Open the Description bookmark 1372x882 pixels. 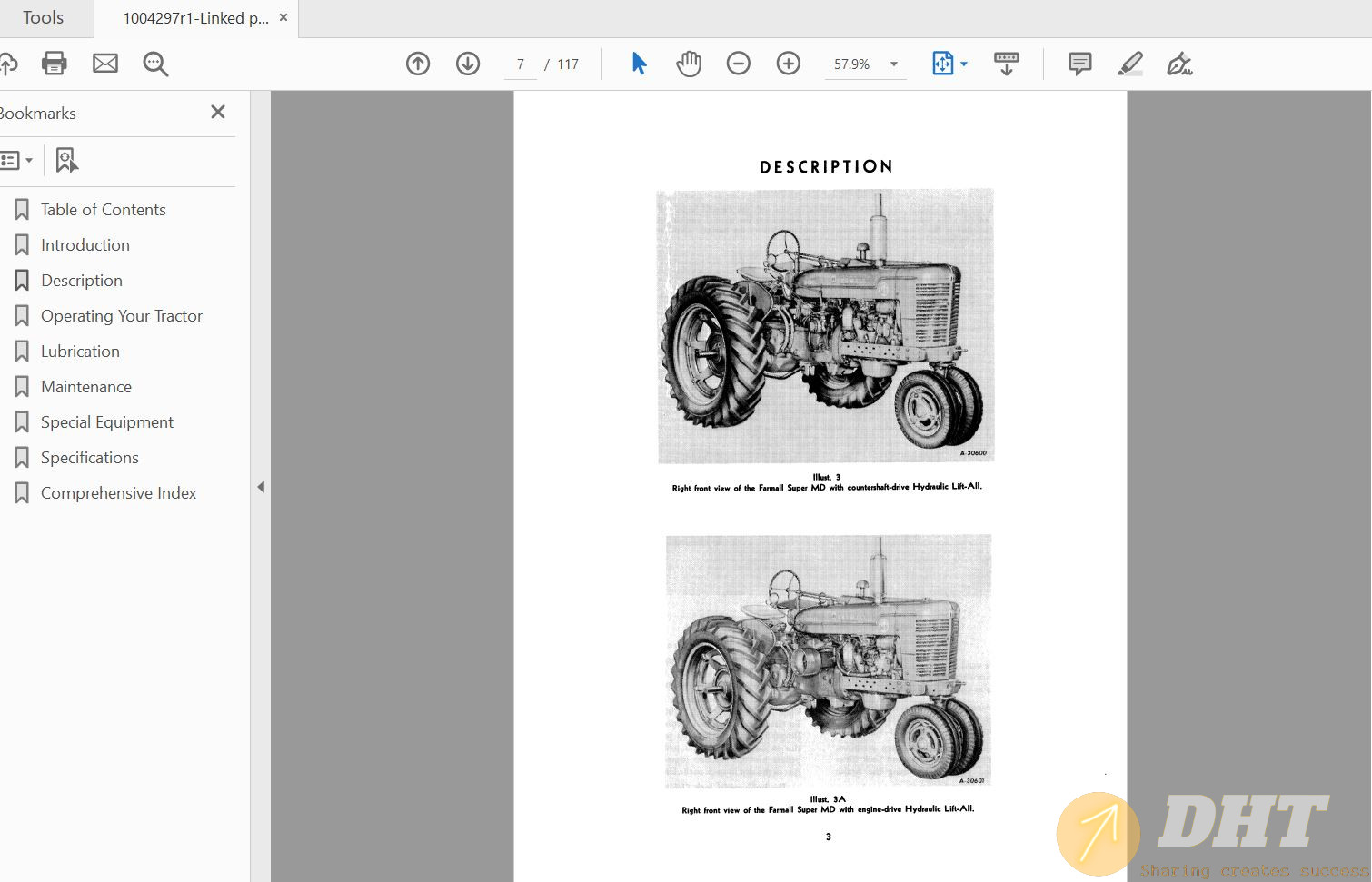tap(82, 281)
